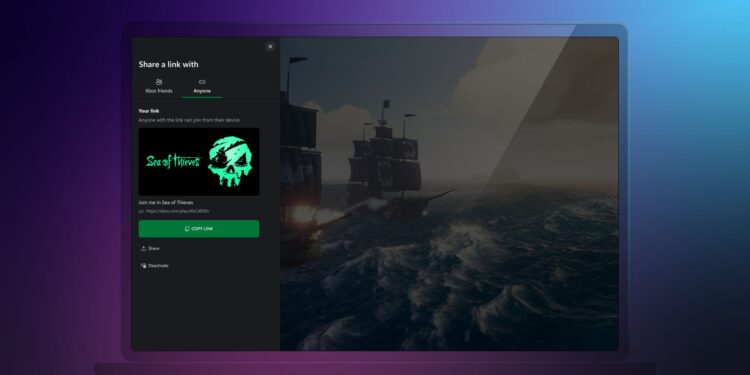Click the 'Your link' heading
750x375 pixels.
point(149,111)
